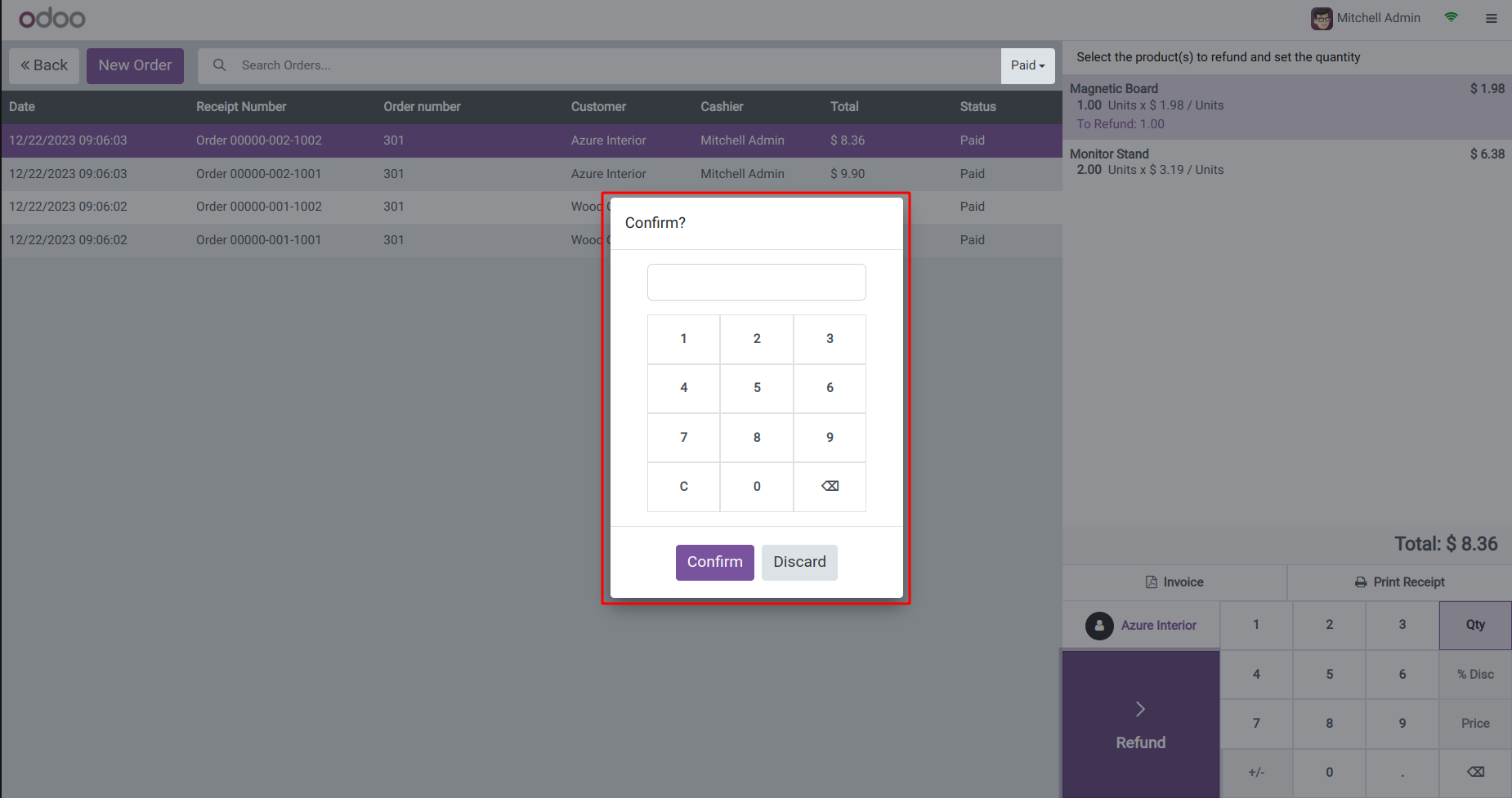Switch numpad to % Disc mode
The height and width of the screenshot is (798, 1512).
pyautogui.click(x=1474, y=674)
